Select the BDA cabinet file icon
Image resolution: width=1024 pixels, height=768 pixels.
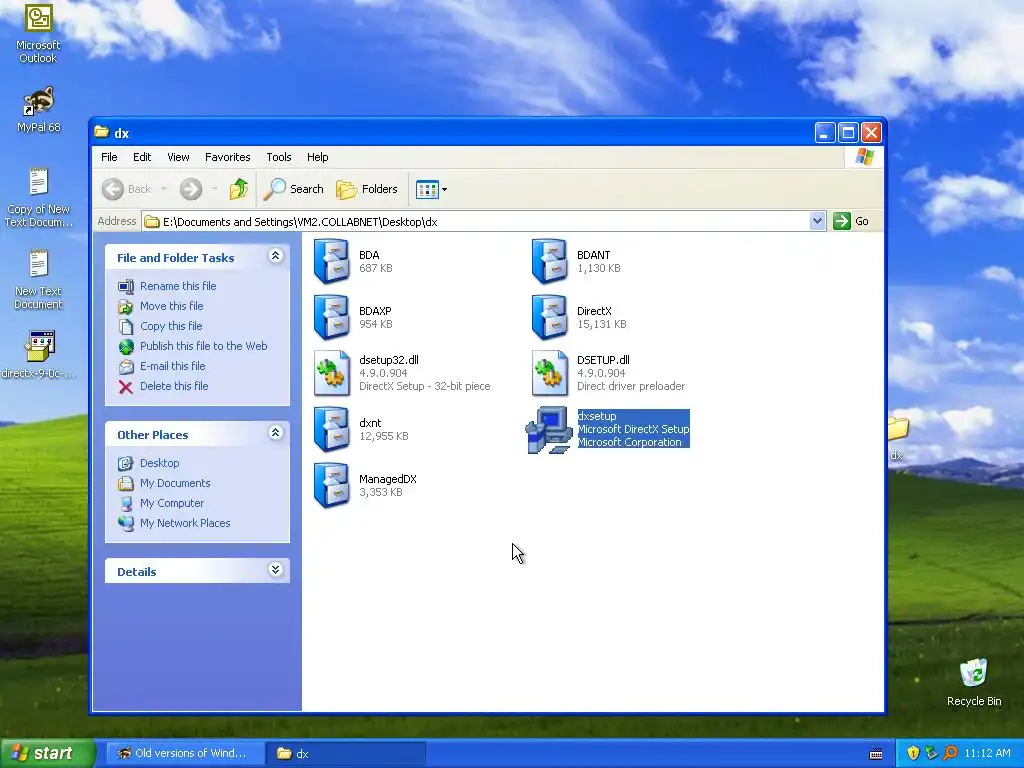point(332,261)
